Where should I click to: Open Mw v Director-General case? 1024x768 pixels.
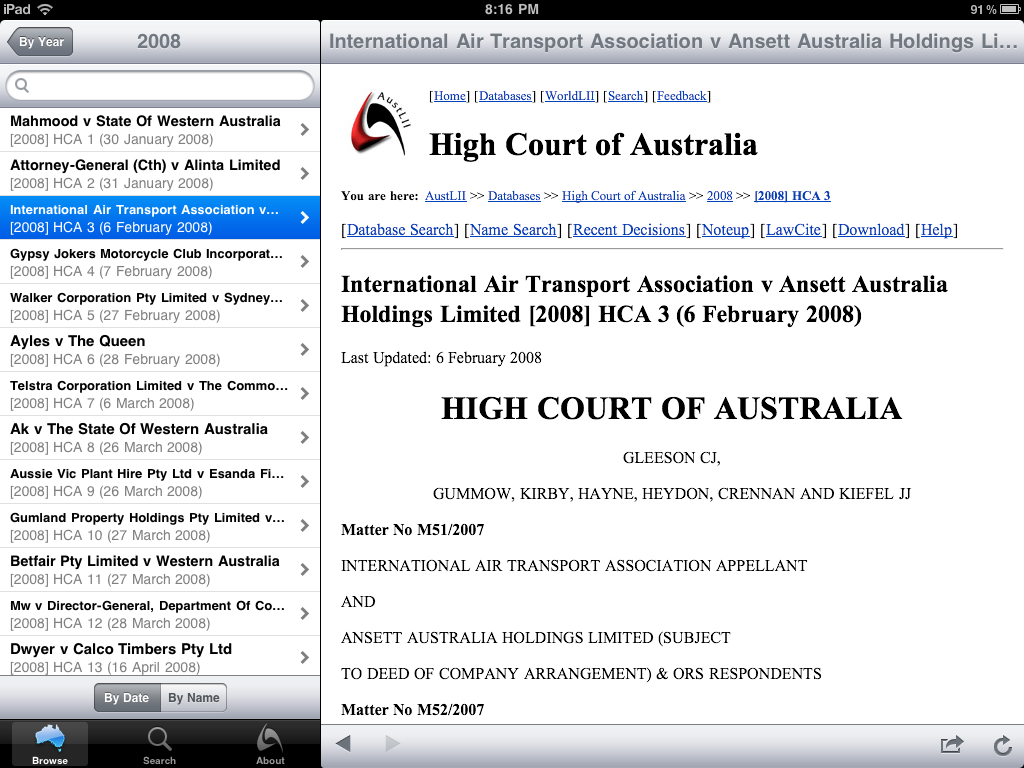(x=159, y=614)
